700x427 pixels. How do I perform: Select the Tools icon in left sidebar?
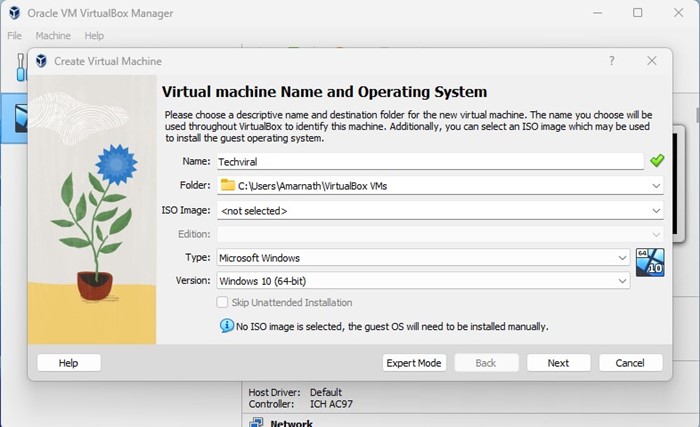(x=20, y=68)
